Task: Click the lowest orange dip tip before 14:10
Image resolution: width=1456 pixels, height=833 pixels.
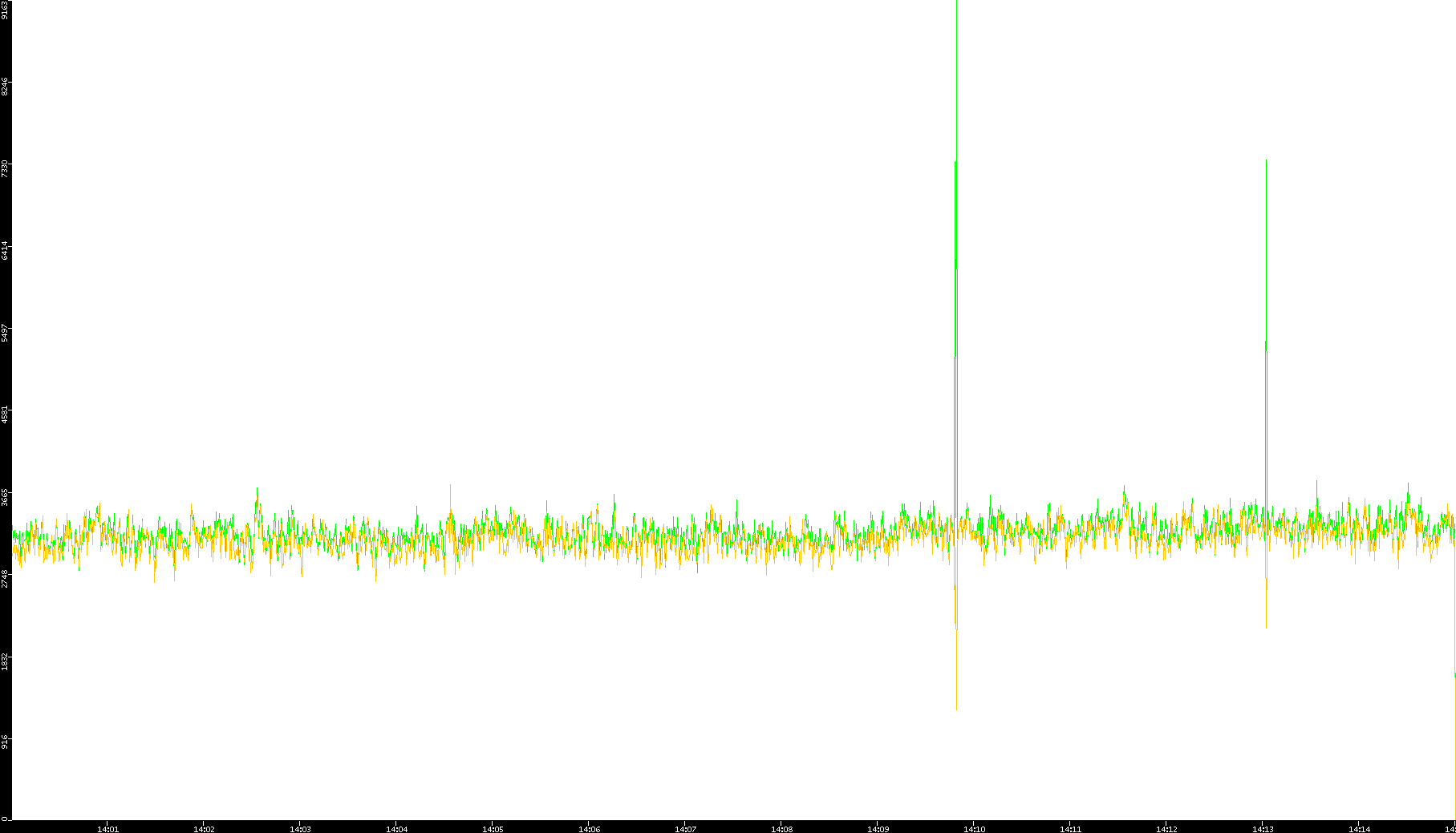Action: click(956, 708)
